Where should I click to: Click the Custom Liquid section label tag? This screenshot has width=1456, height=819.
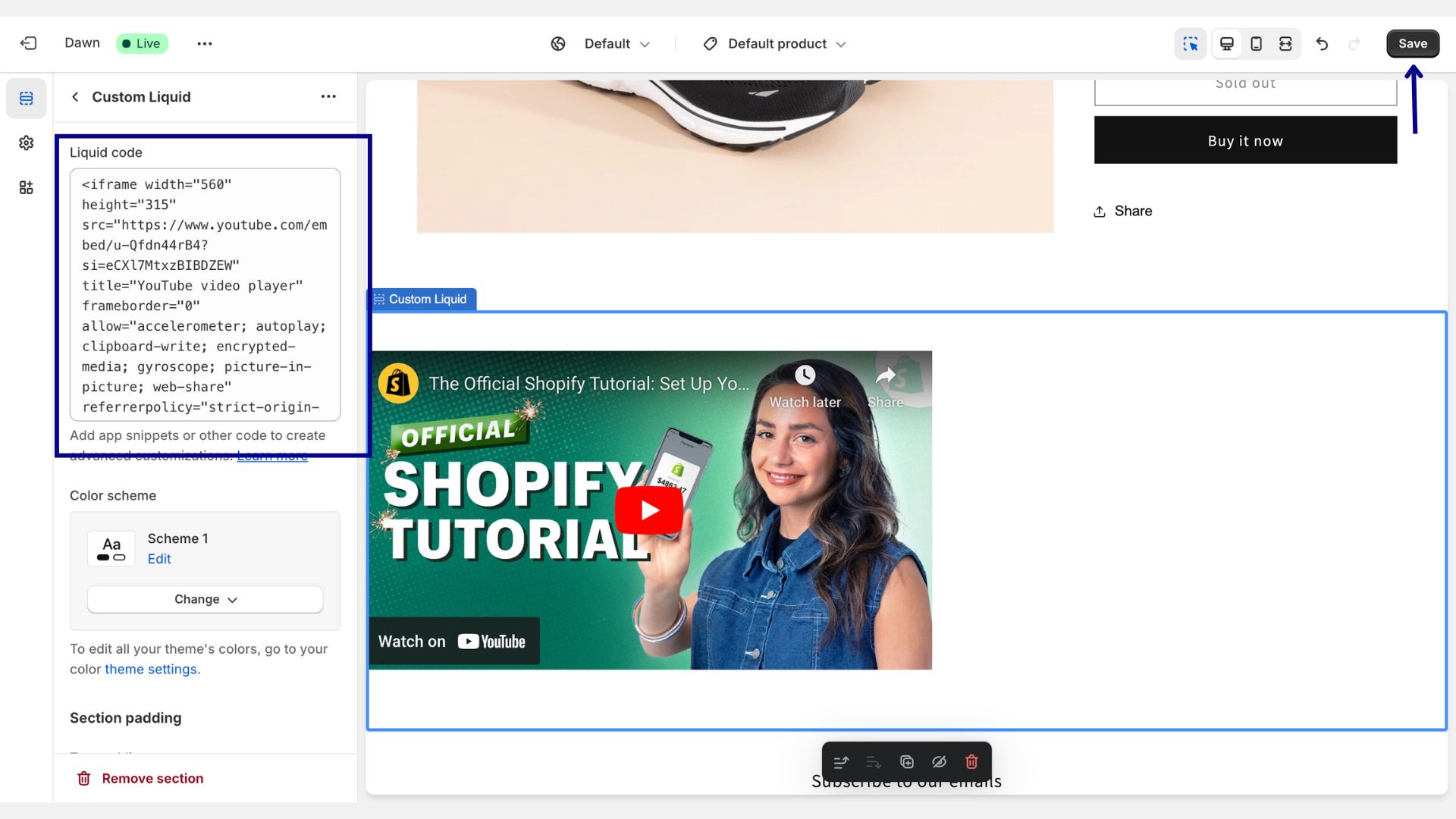(422, 300)
